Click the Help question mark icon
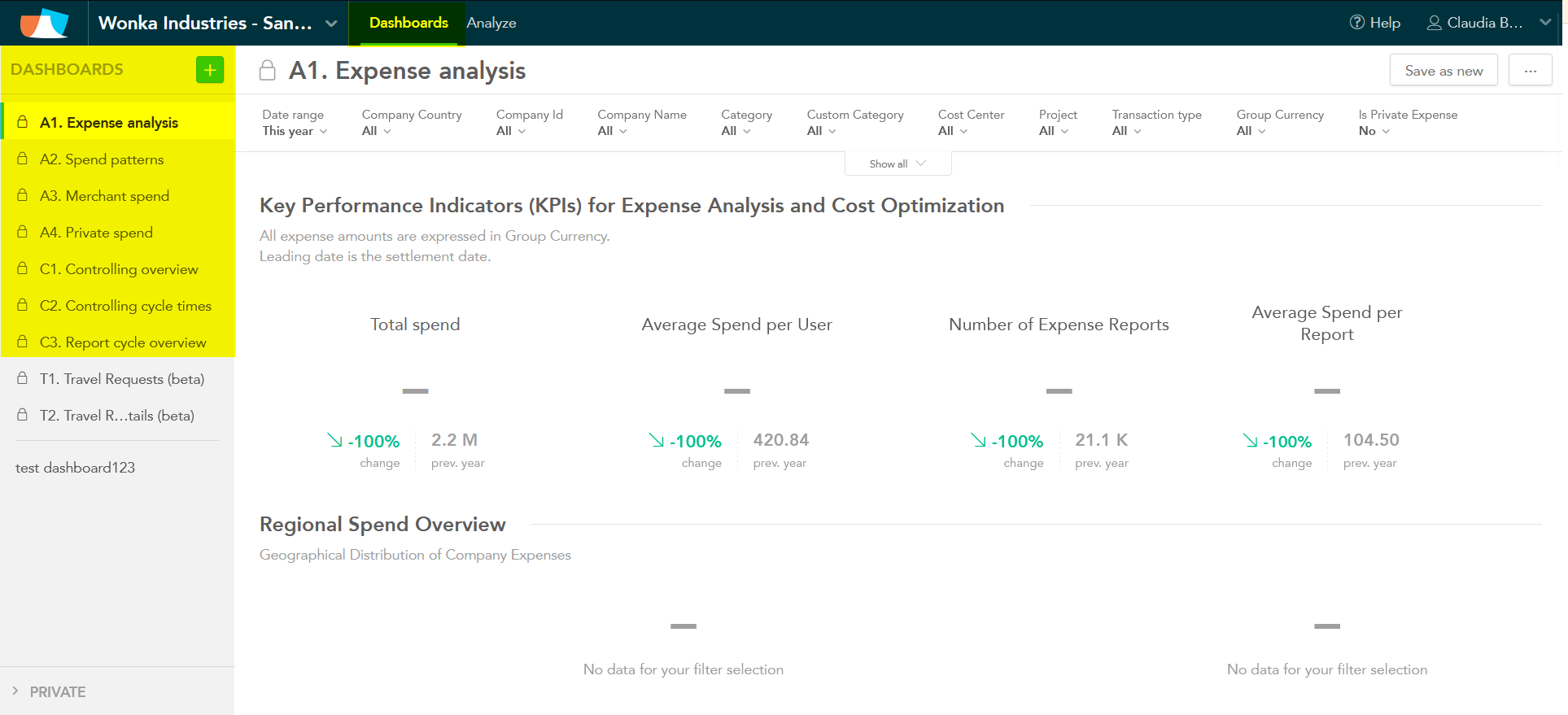The width and height of the screenshot is (1568, 715). point(1356,23)
